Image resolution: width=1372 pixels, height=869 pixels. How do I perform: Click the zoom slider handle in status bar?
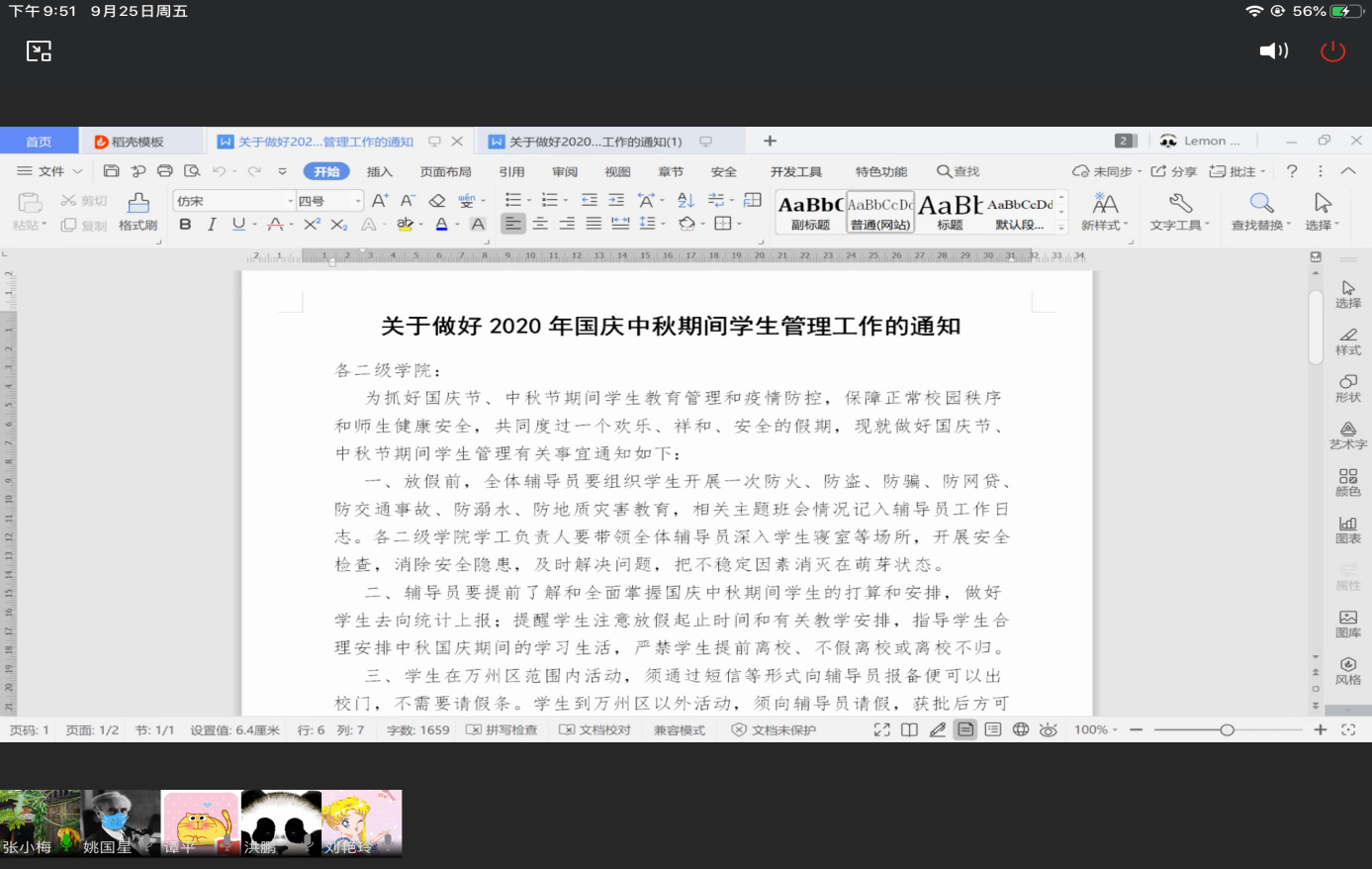[1227, 729]
